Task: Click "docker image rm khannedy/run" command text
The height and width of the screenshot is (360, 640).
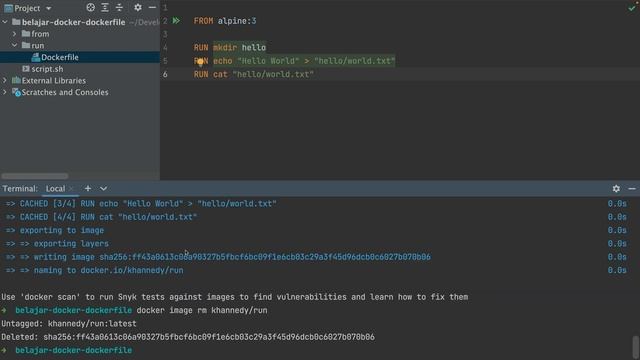Action: (x=202, y=310)
